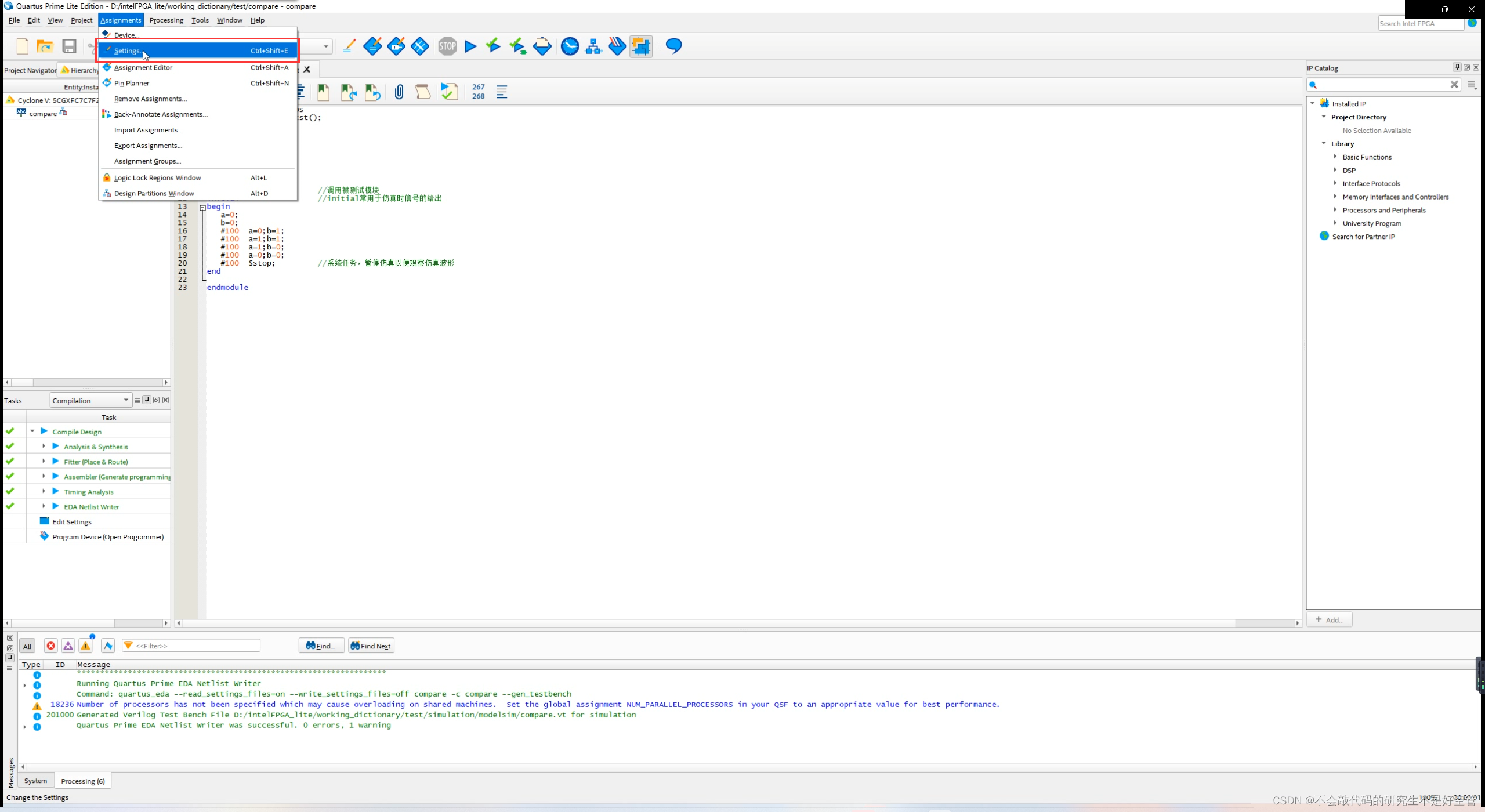The height and width of the screenshot is (812, 1485).
Task: Open the RTL netlist viewer icon
Action: pyautogui.click(x=593, y=46)
